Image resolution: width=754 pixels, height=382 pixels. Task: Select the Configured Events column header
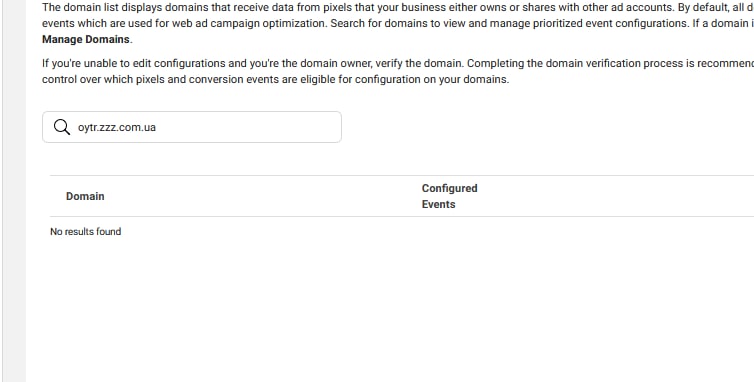[450, 196]
